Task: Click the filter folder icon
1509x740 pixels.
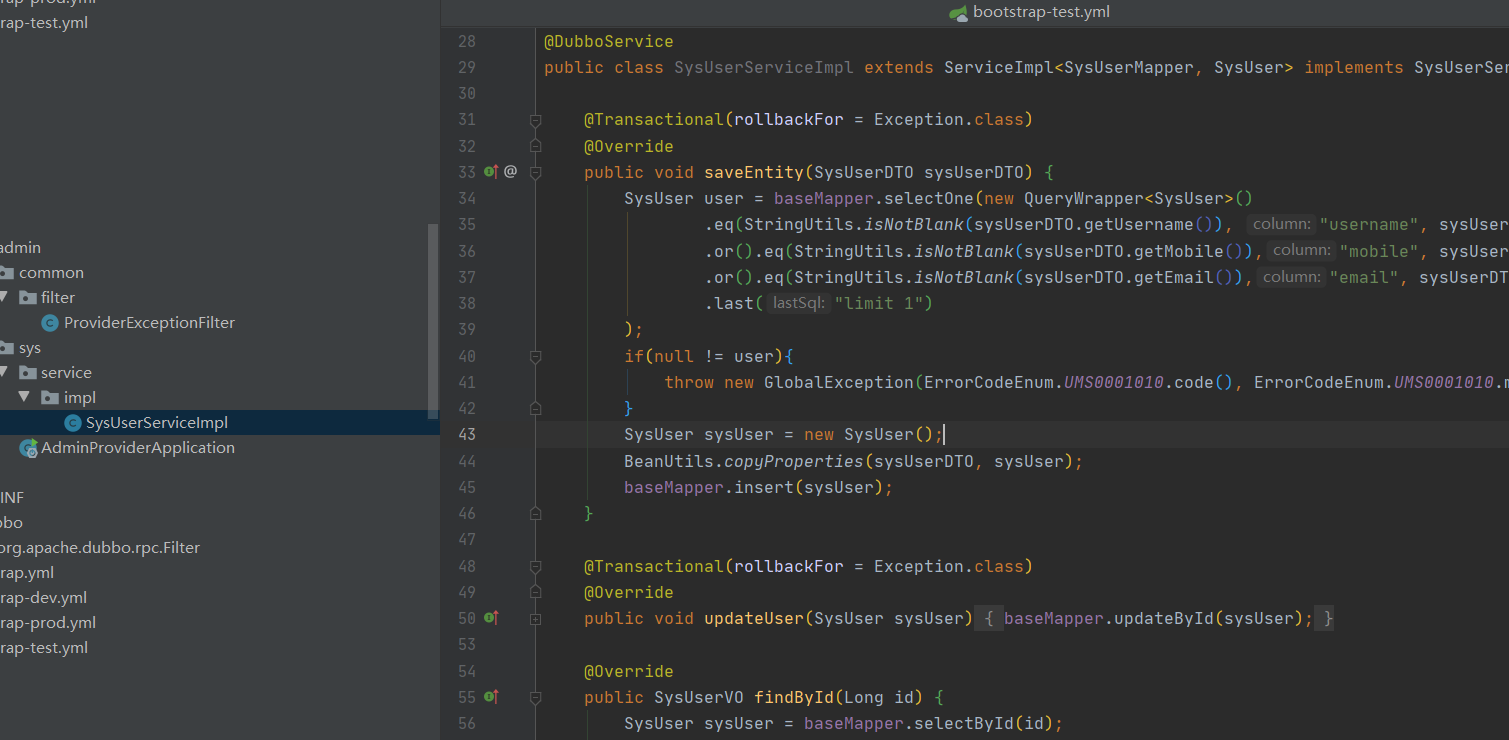Action: point(28,298)
